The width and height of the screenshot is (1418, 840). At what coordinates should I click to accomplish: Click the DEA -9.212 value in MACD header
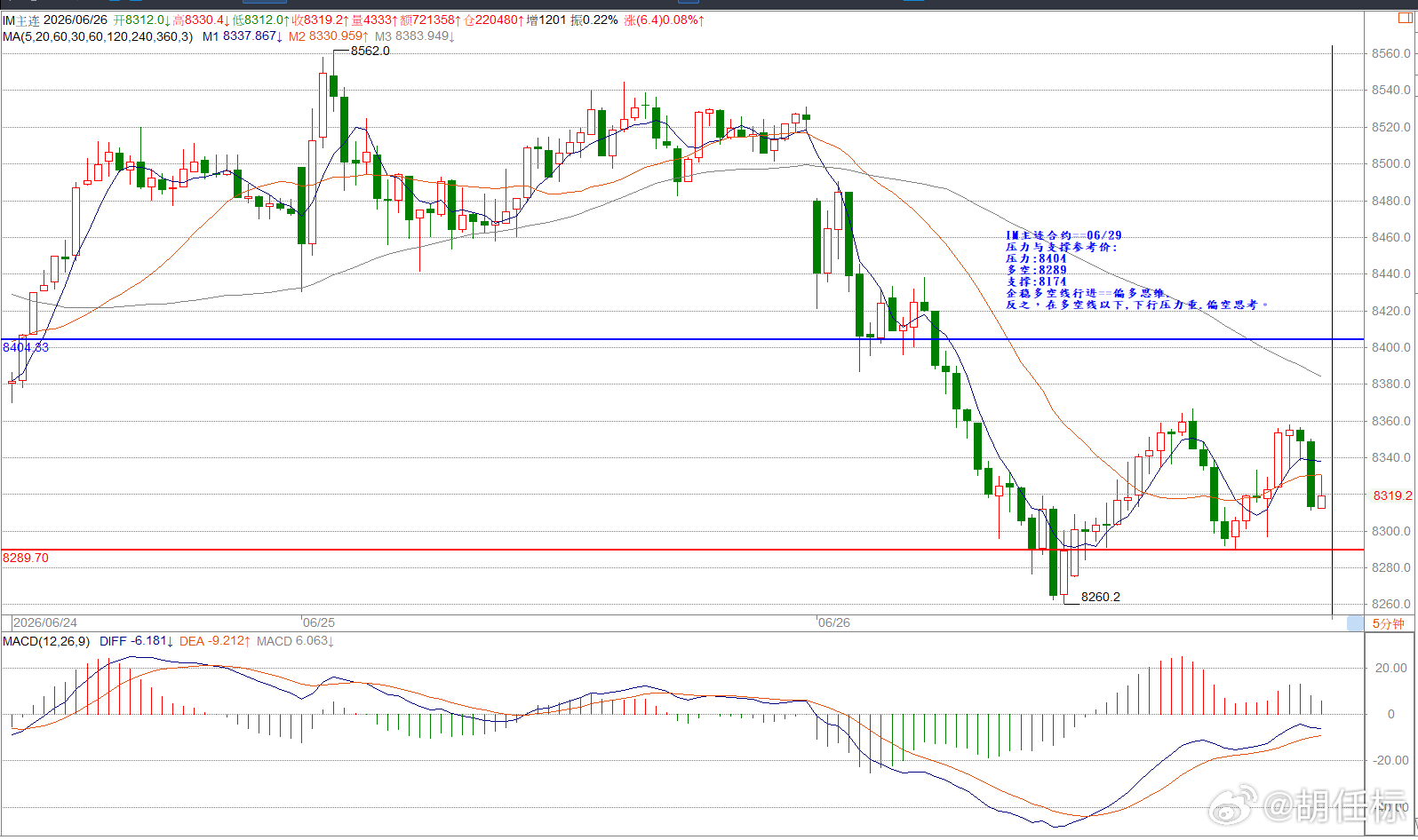pyautogui.click(x=214, y=641)
